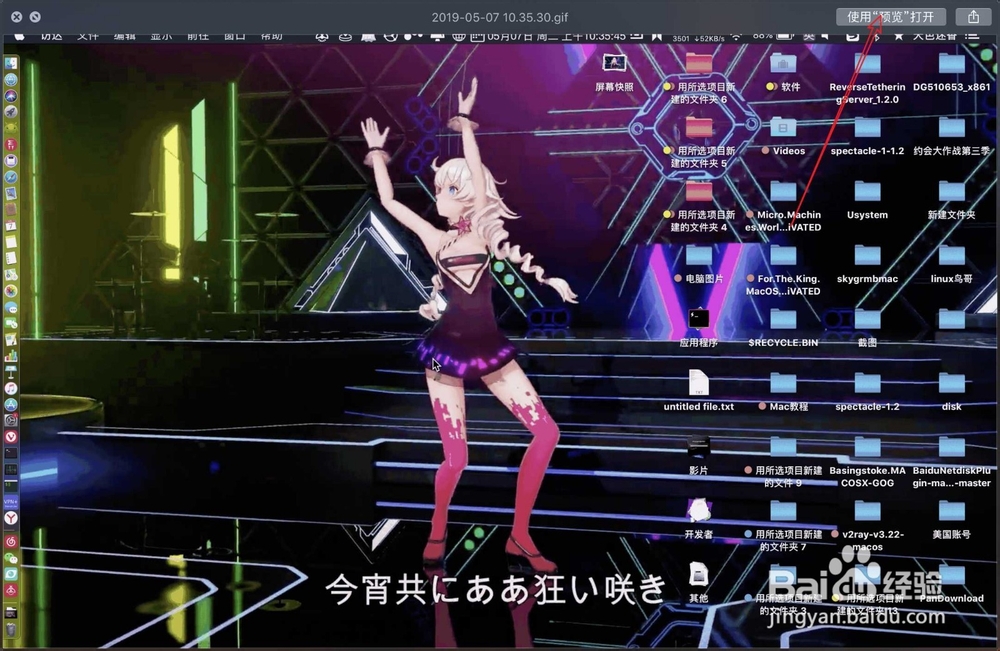This screenshot has height=651, width=1000.
Task: Select the 新建文件夹 folder
Action: pos(952,200)
